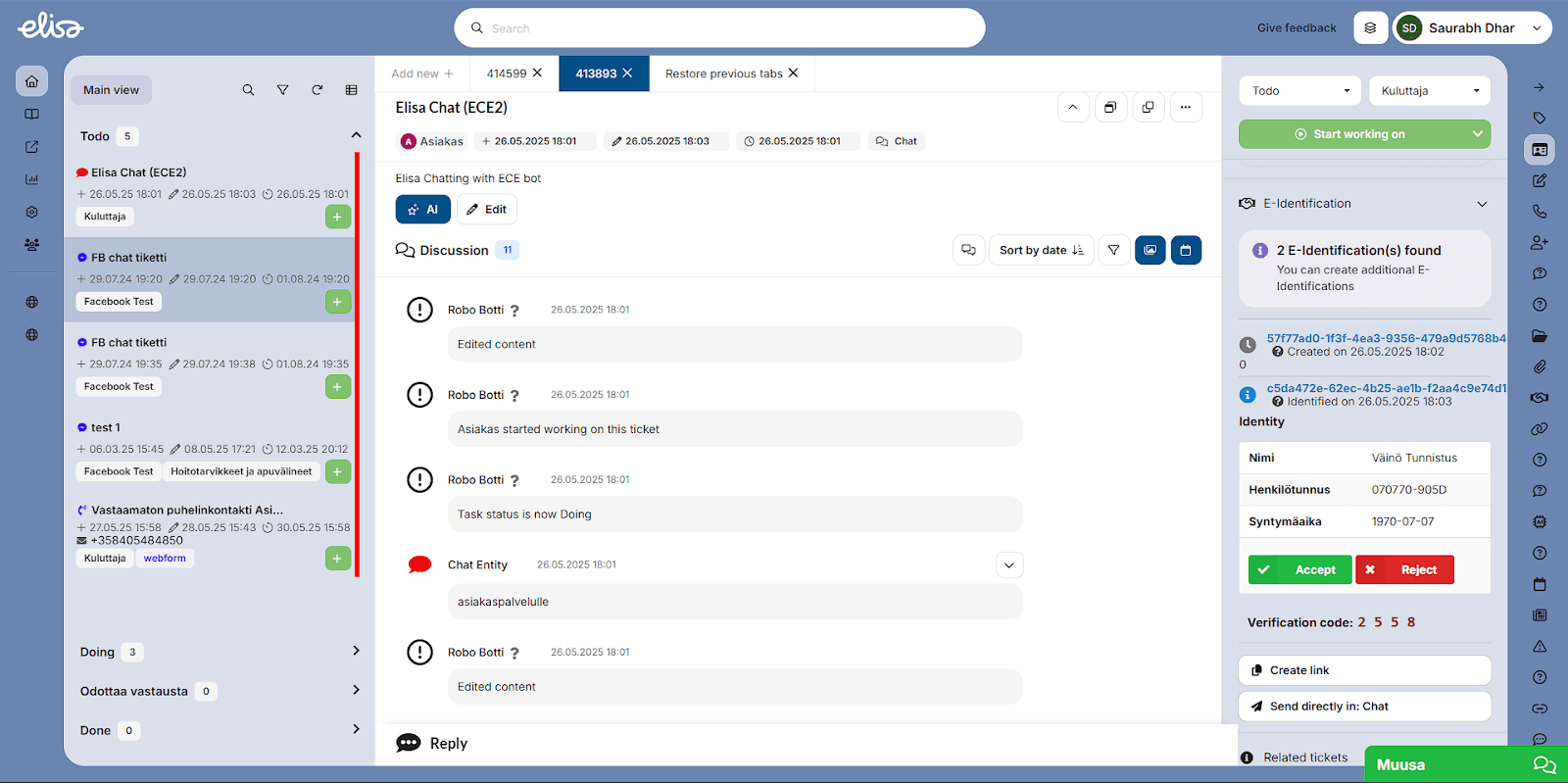Viewport: 1568px width, 783px height.
Task: Open the Todo status dropdown
Action: pos(1299,91)
